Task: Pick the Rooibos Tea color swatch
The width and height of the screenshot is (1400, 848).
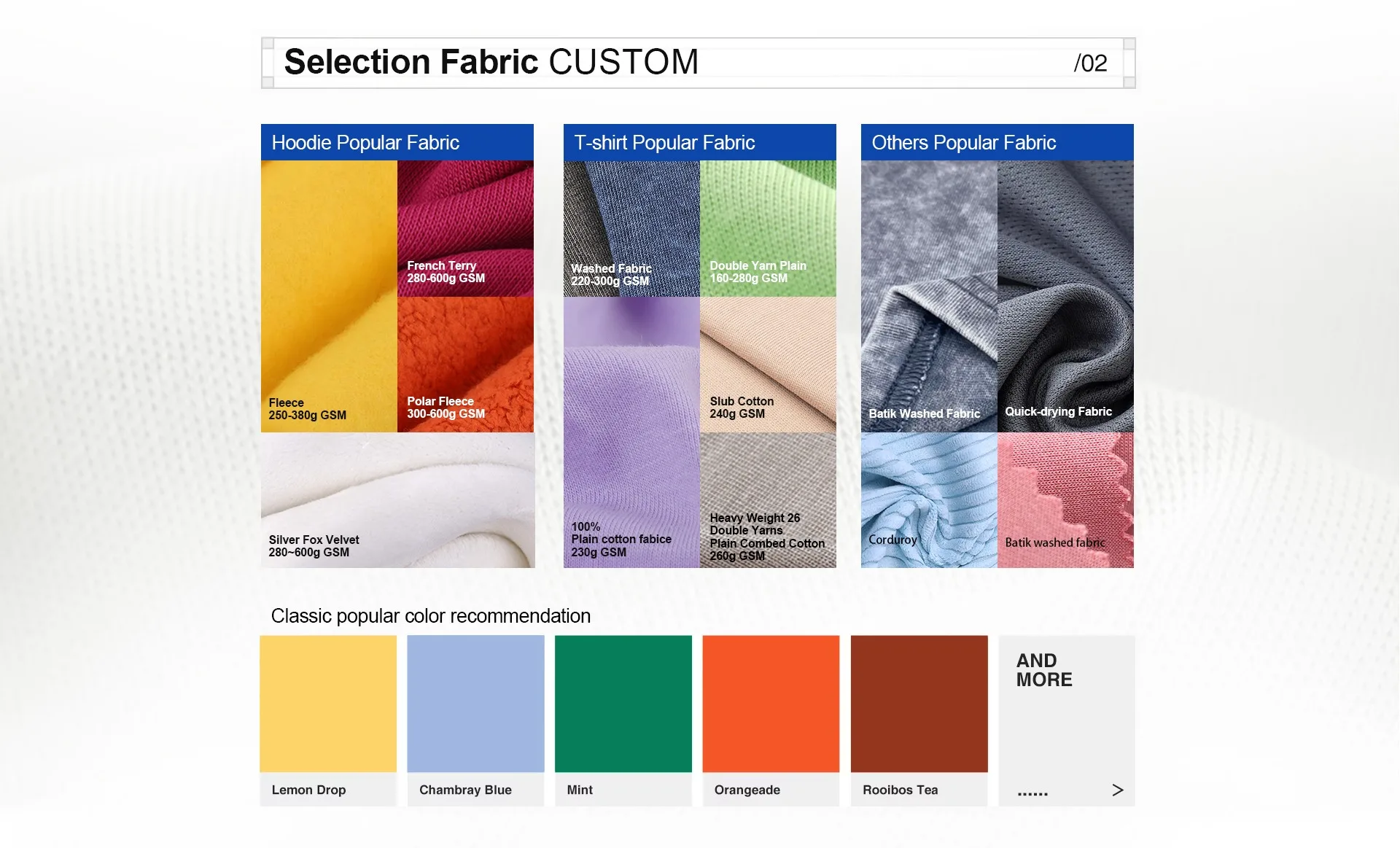Action: (919, 704)
